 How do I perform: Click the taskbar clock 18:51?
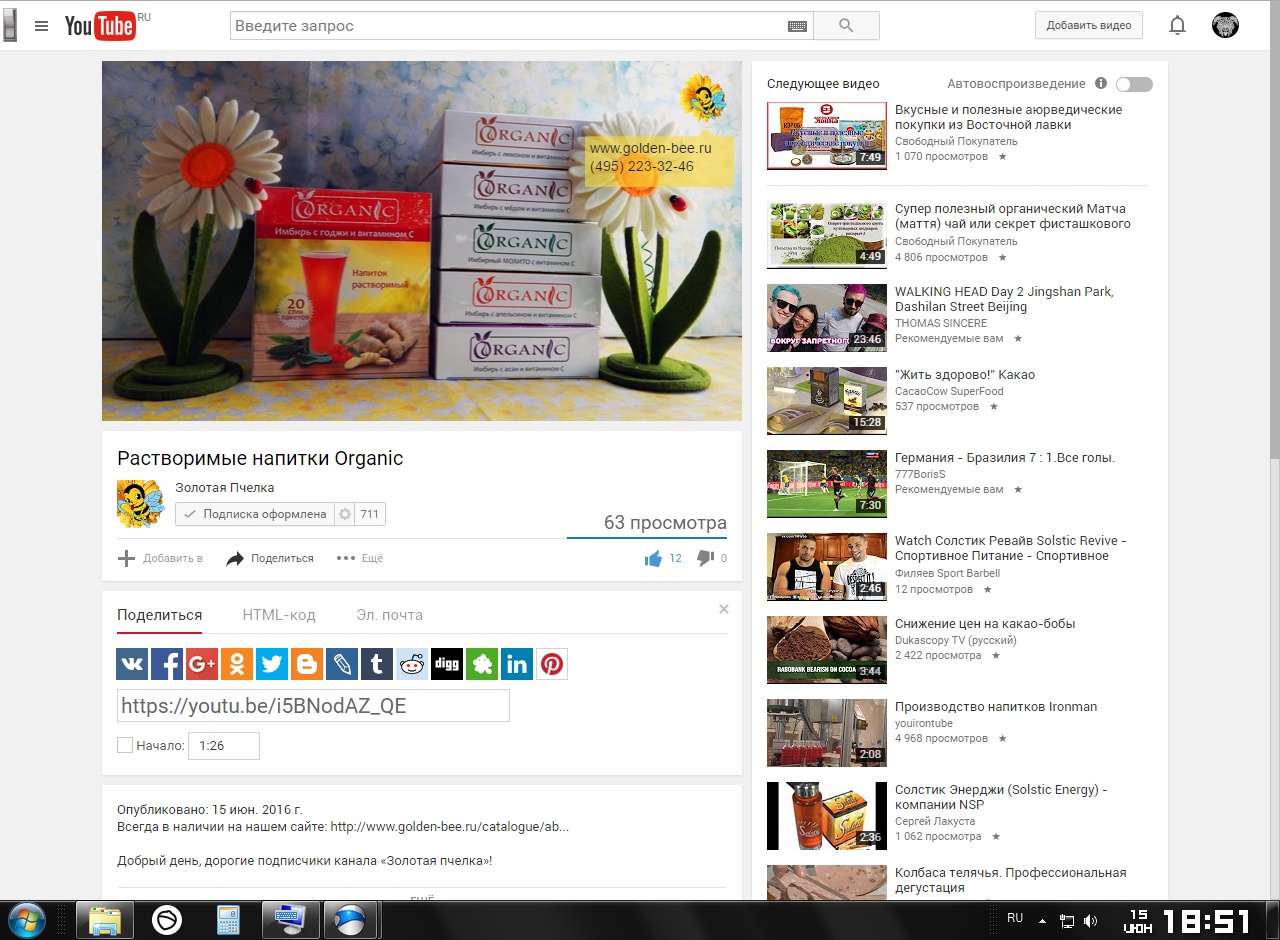click(x=1207, y=920)
